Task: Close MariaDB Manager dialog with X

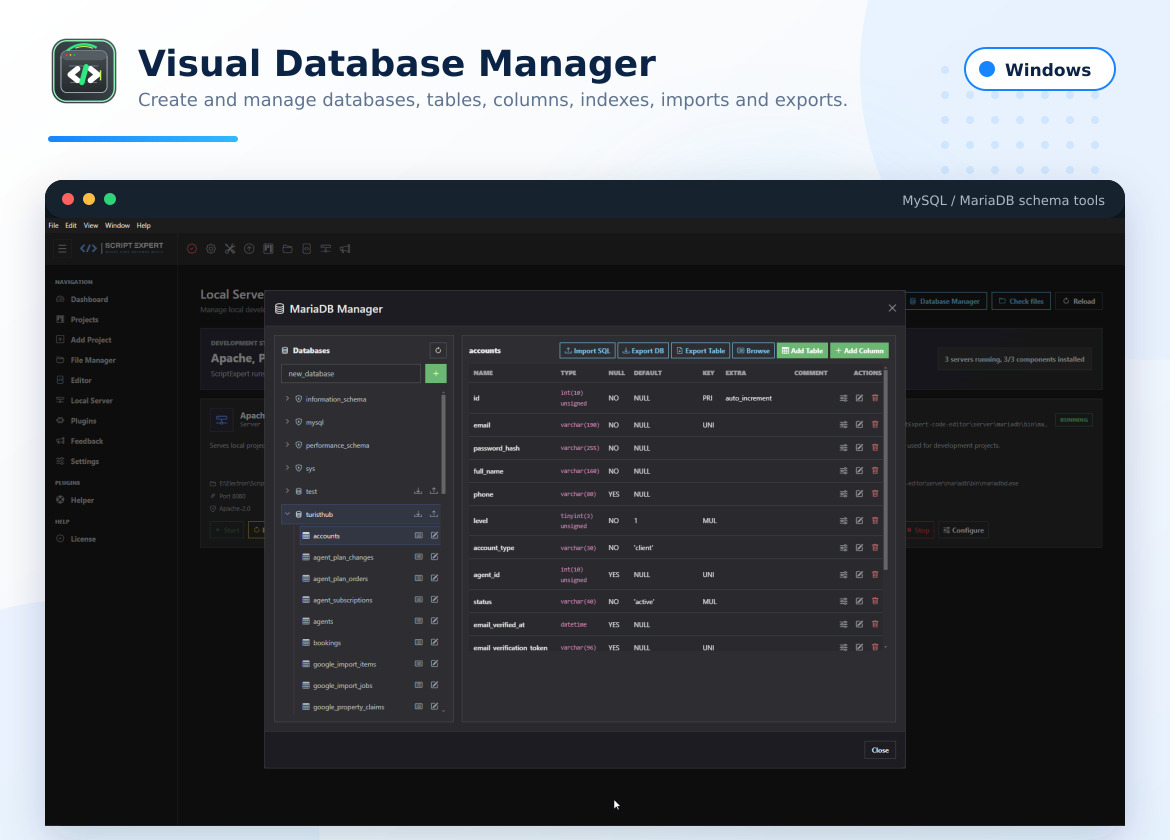Action: click(x=892, y=308)
